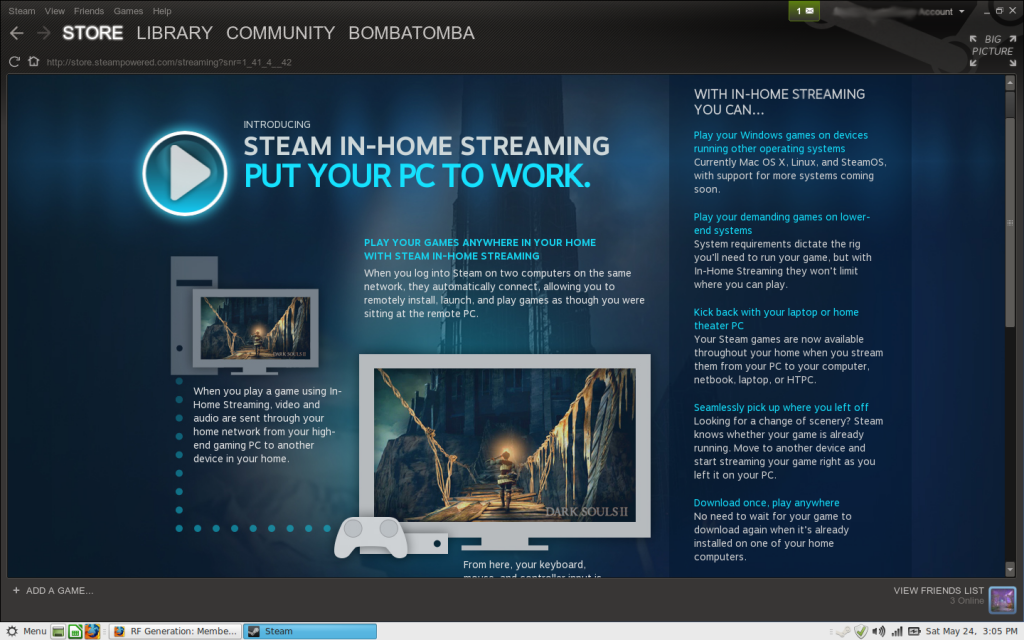
Task: Click the friends list avatar thumbnail
Action: click(1002, 600)
